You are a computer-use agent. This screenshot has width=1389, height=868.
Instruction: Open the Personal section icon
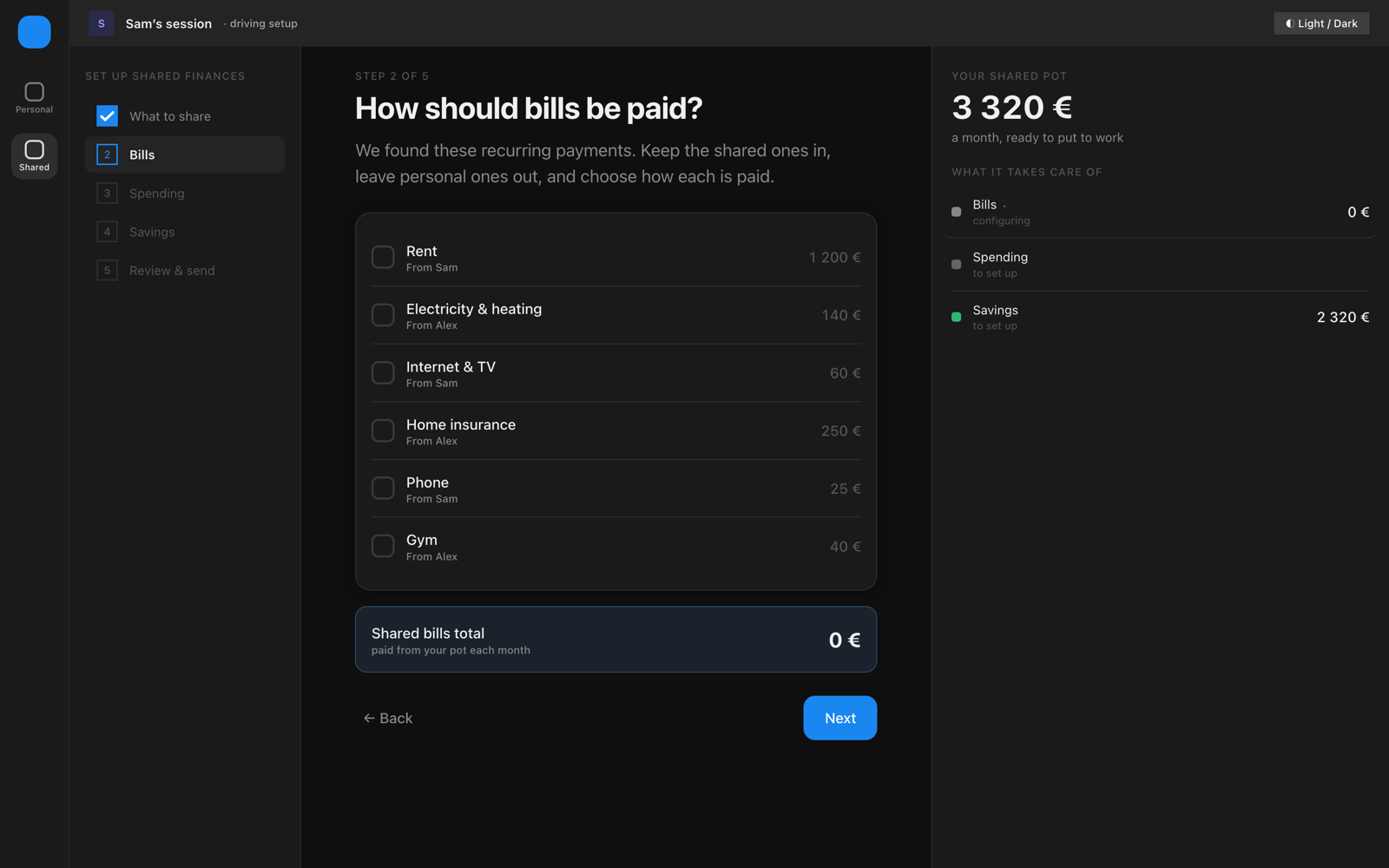pos(34,92)
